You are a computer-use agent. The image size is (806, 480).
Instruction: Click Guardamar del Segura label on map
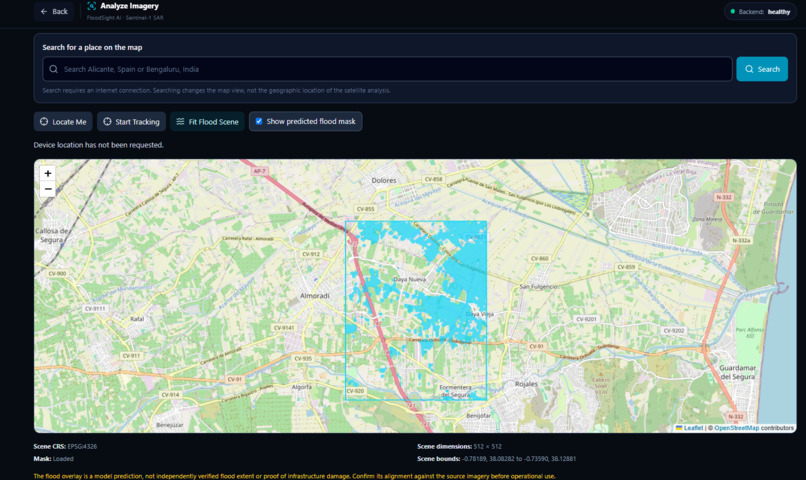point(737,372)
